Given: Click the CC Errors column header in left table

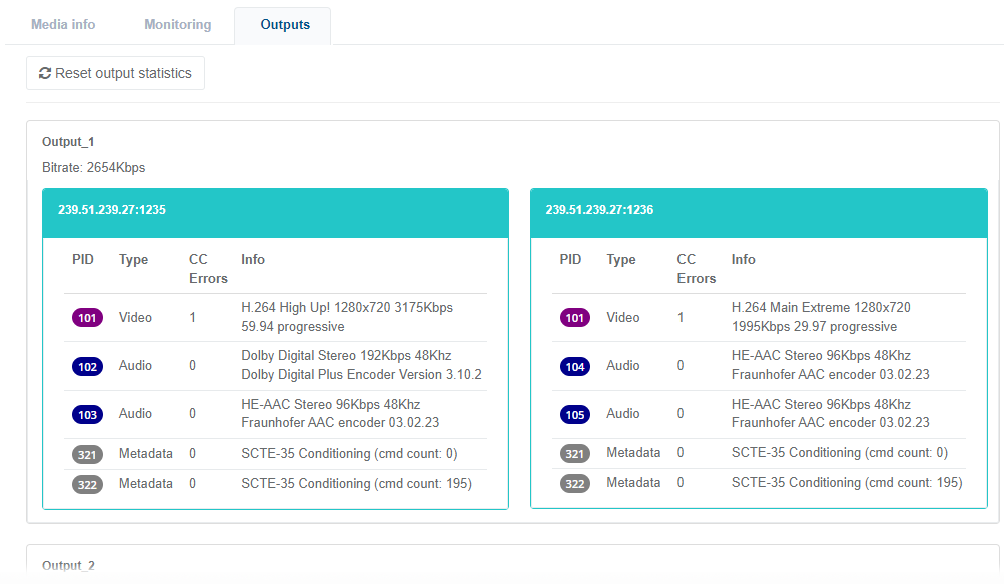Looking at the screenshot, I should tap(208, 269).
